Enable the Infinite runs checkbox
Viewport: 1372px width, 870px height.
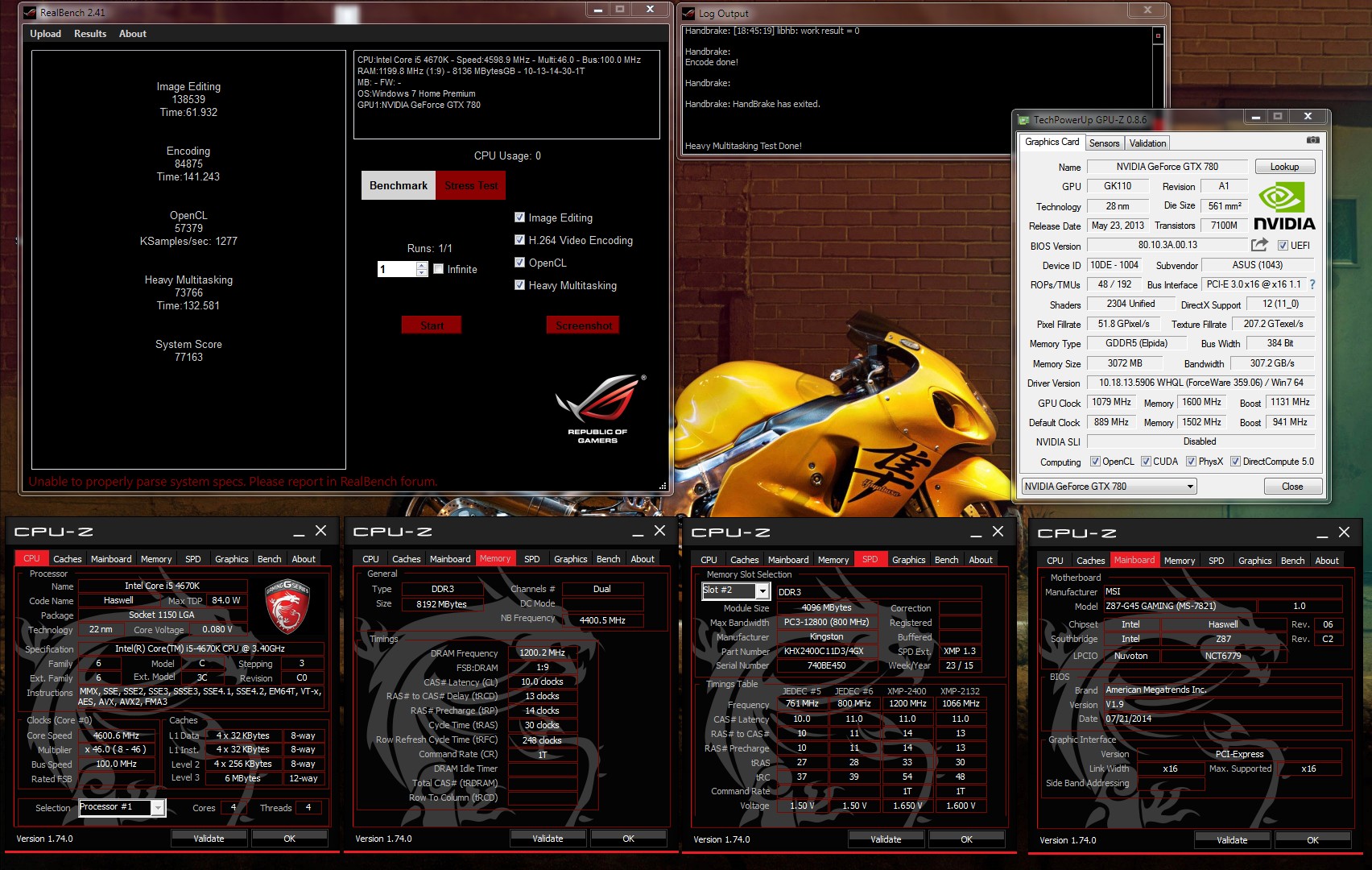coord(439,269)
